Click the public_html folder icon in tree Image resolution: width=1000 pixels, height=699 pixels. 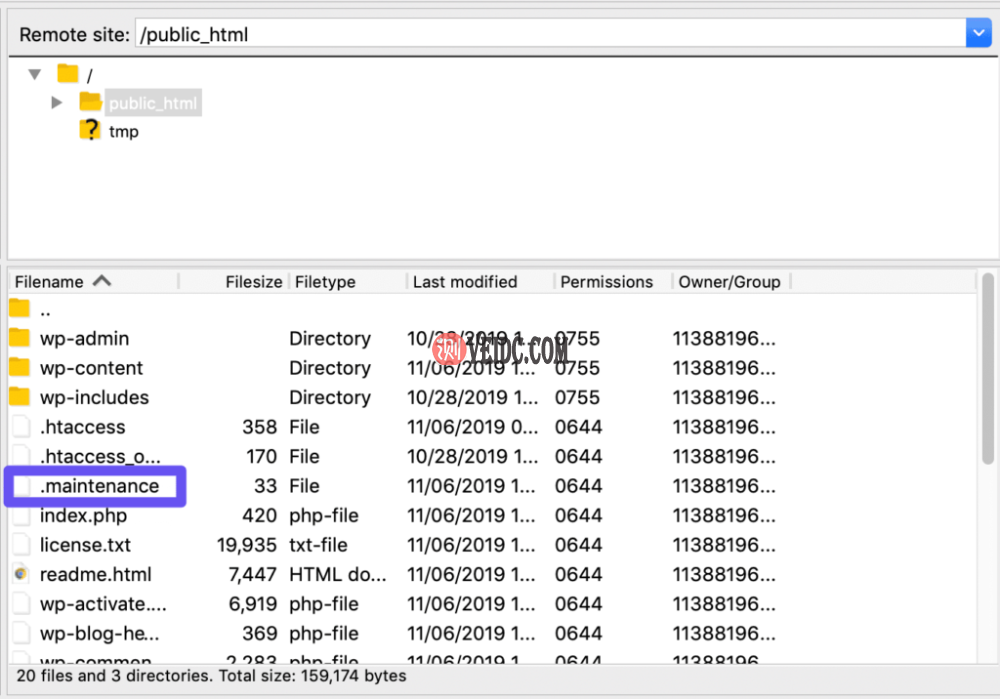tap(88, 102)
